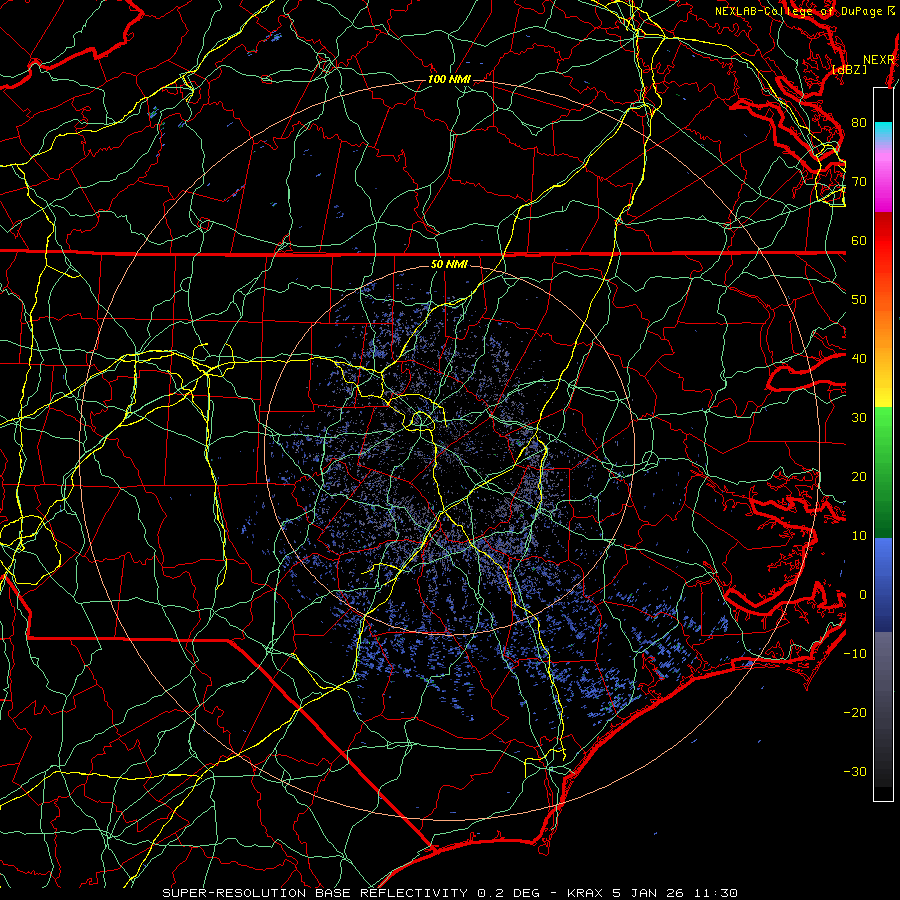Click the 30 value on the dBZ scale

(859, 418)
